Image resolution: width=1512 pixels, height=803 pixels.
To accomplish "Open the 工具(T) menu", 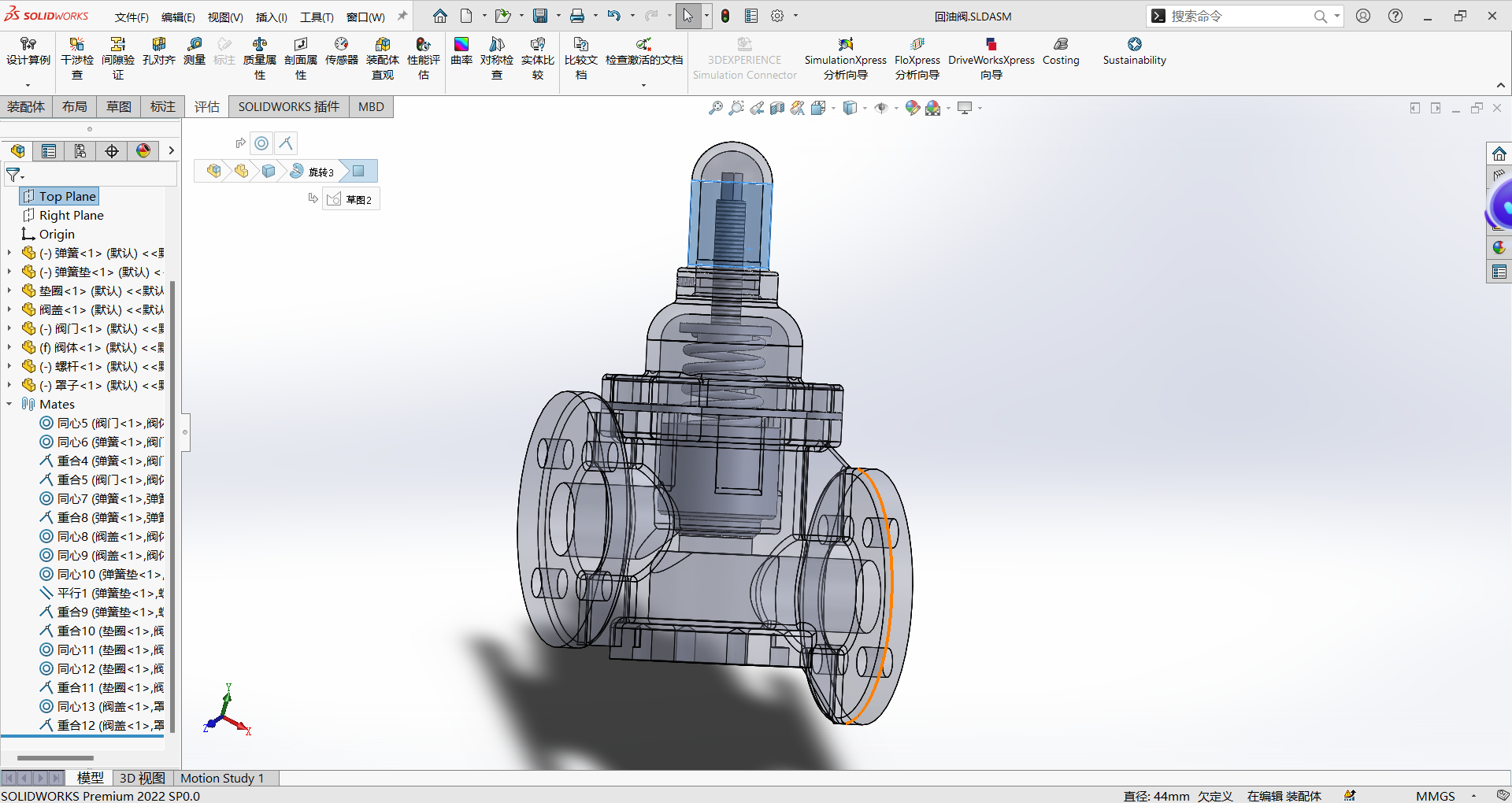I will pyautogui.click(x=317, y=17).
